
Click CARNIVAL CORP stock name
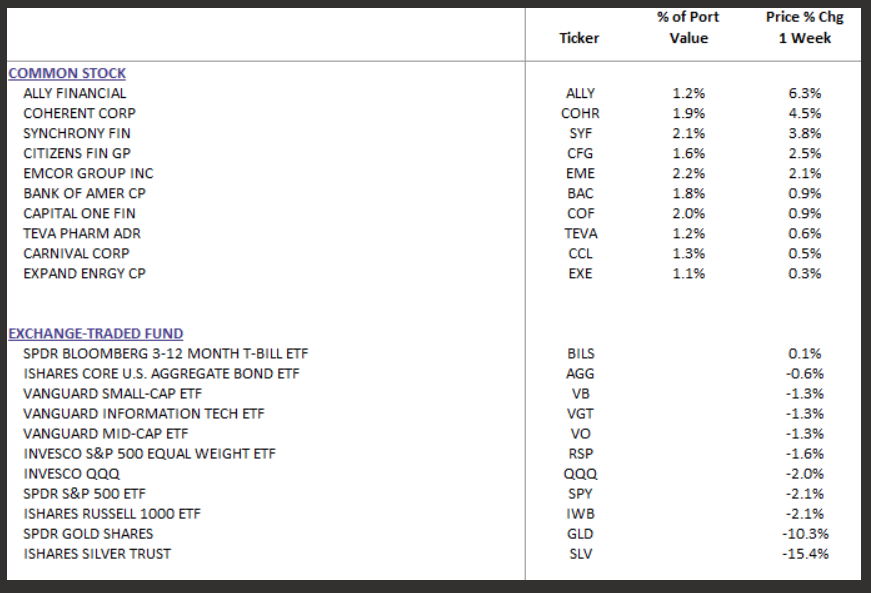[75, 253]
